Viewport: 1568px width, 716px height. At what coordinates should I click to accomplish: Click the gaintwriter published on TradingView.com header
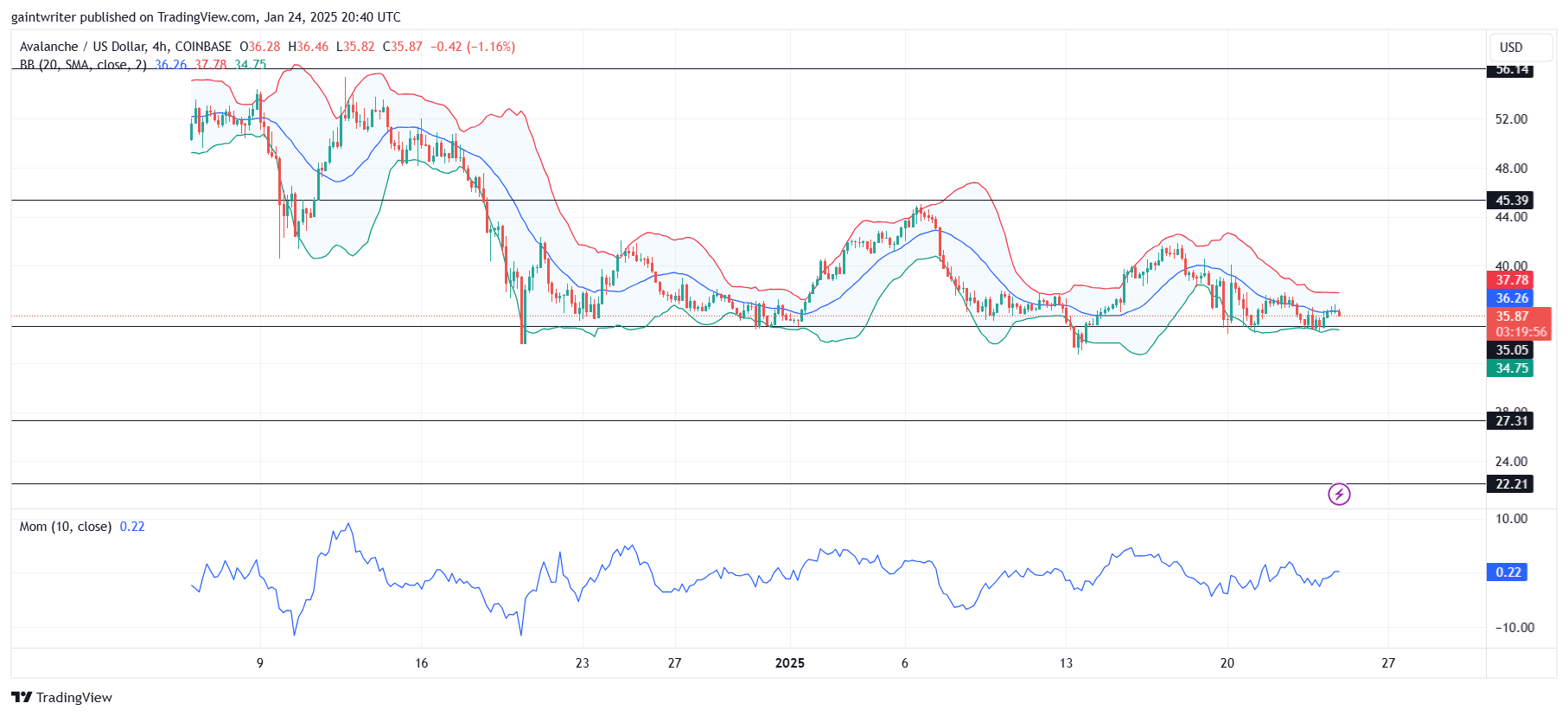click(206, 17)
